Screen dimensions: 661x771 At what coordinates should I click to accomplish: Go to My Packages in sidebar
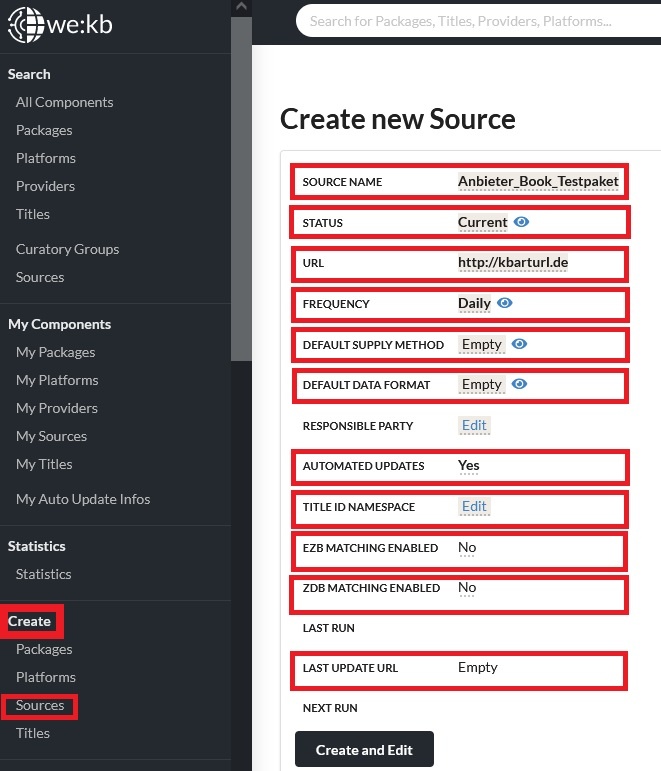point(55,352)
